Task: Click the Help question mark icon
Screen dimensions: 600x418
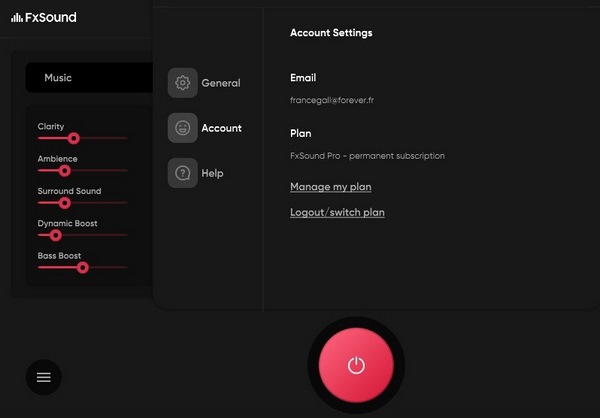Action: 183,173
